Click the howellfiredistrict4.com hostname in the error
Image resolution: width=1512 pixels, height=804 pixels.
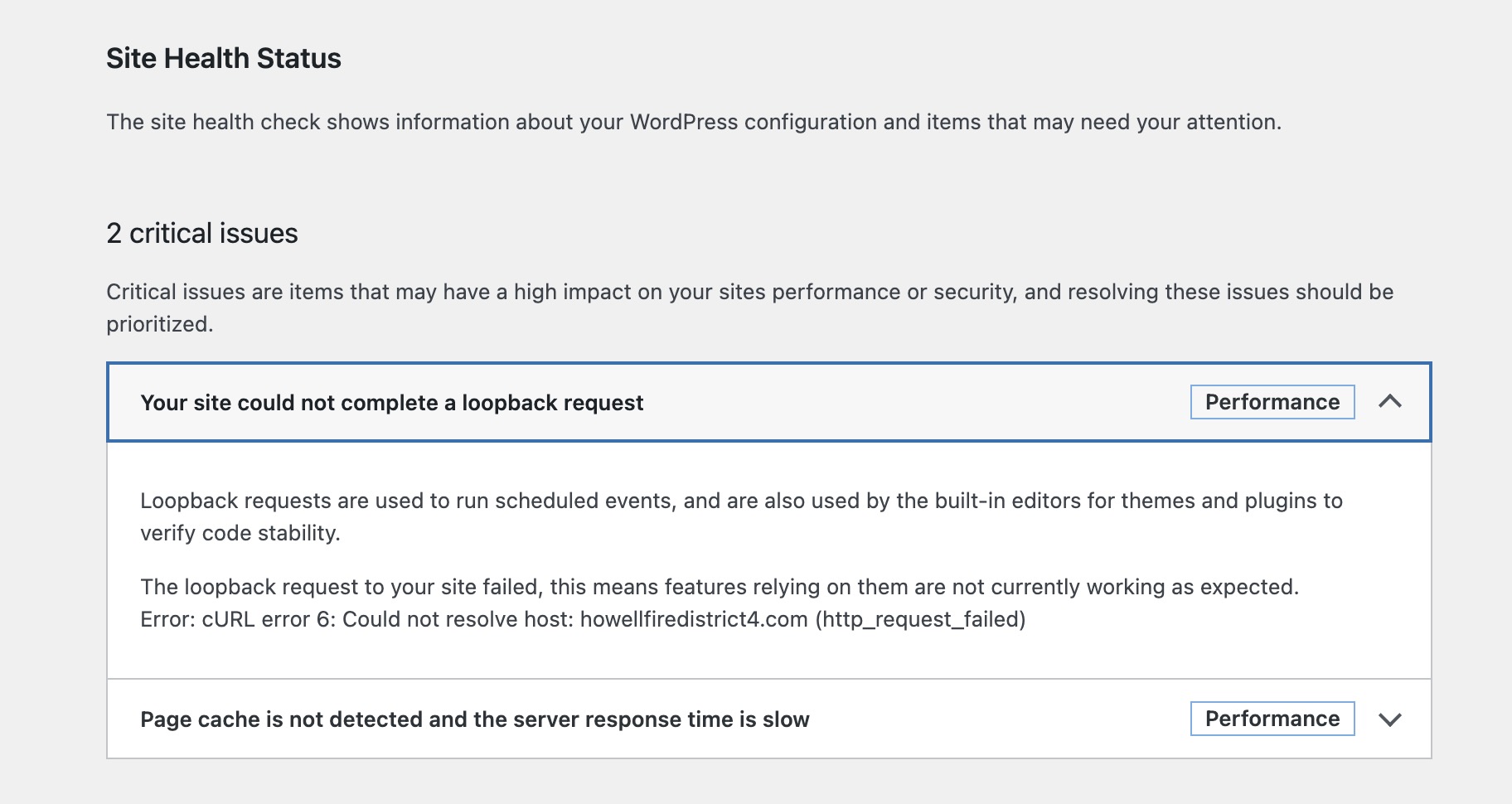(x=693, y=619)
